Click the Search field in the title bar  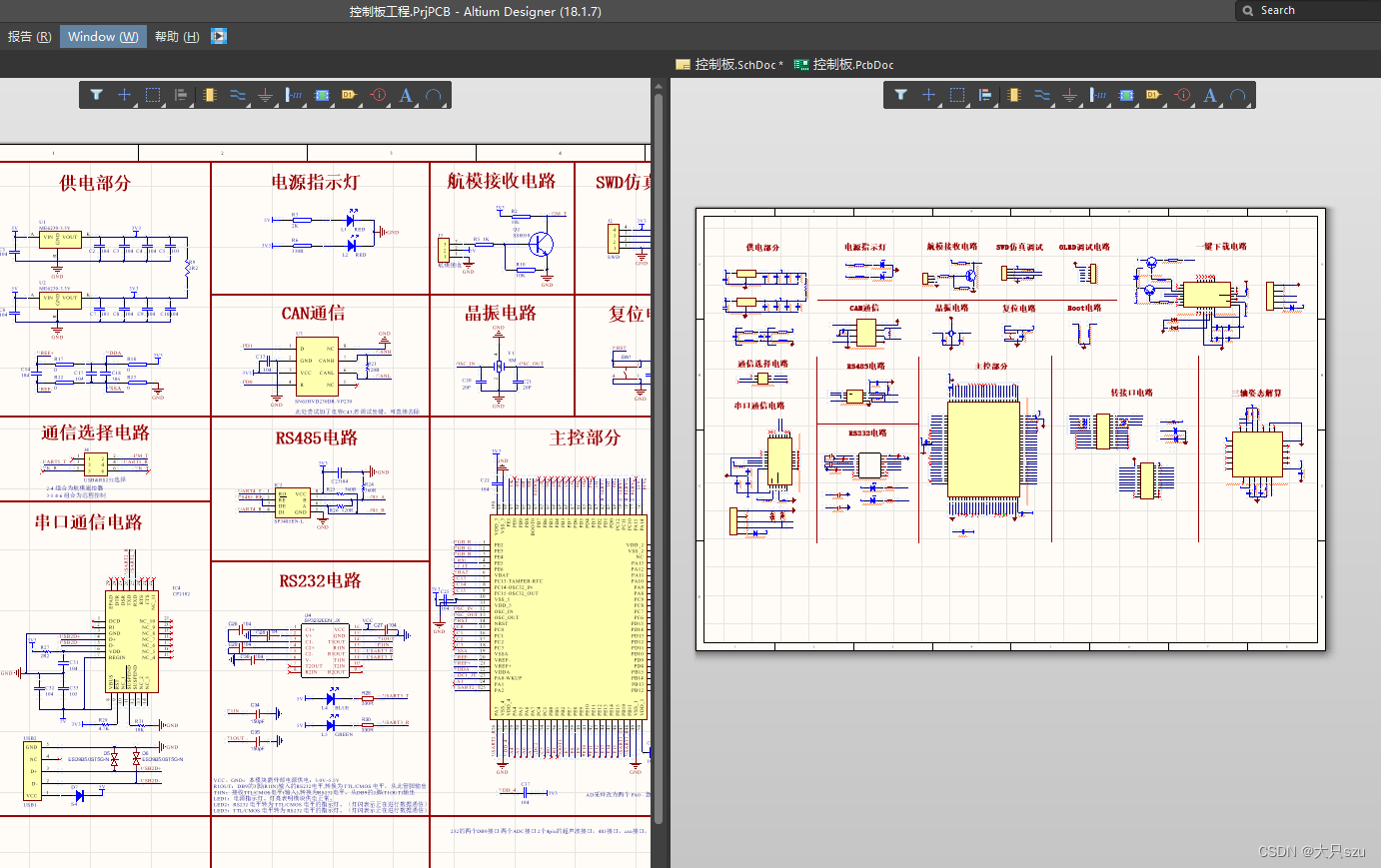pos(1308,10)
